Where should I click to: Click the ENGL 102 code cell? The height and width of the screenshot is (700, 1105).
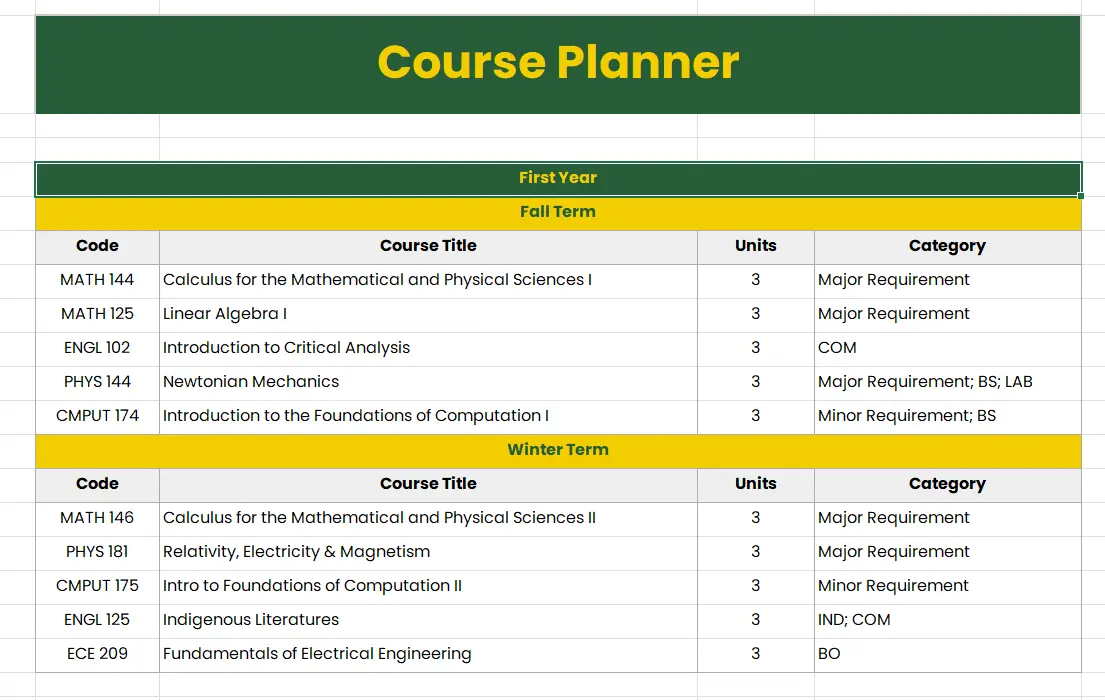(97, 348)
